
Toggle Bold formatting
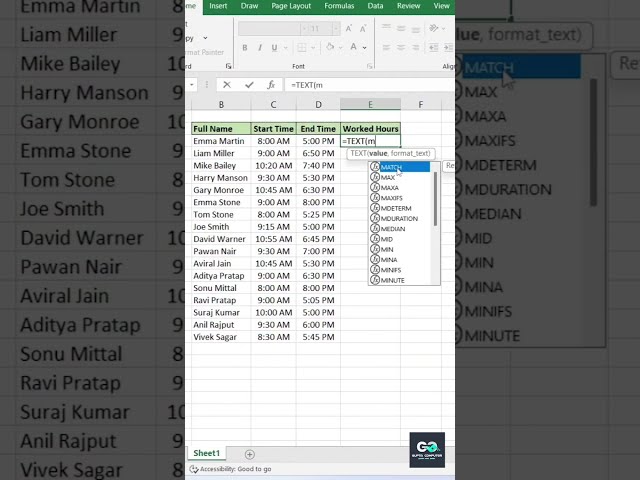point(245,48)
